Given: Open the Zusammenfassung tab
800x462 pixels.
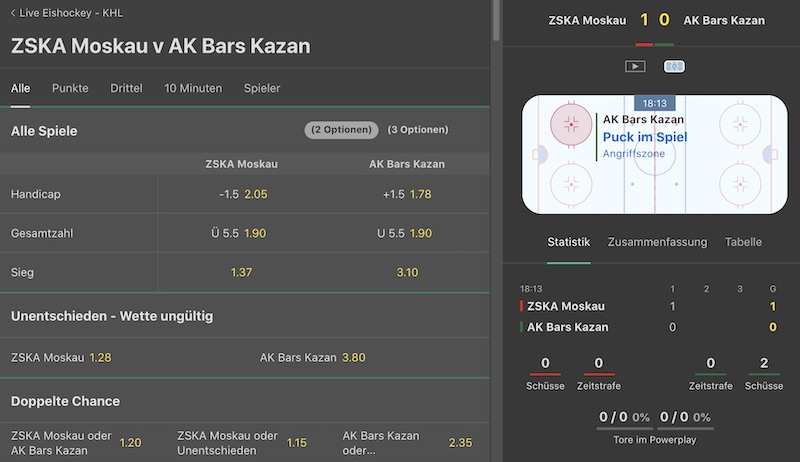Looking at the screenshot, I should [x=657, y=242].
